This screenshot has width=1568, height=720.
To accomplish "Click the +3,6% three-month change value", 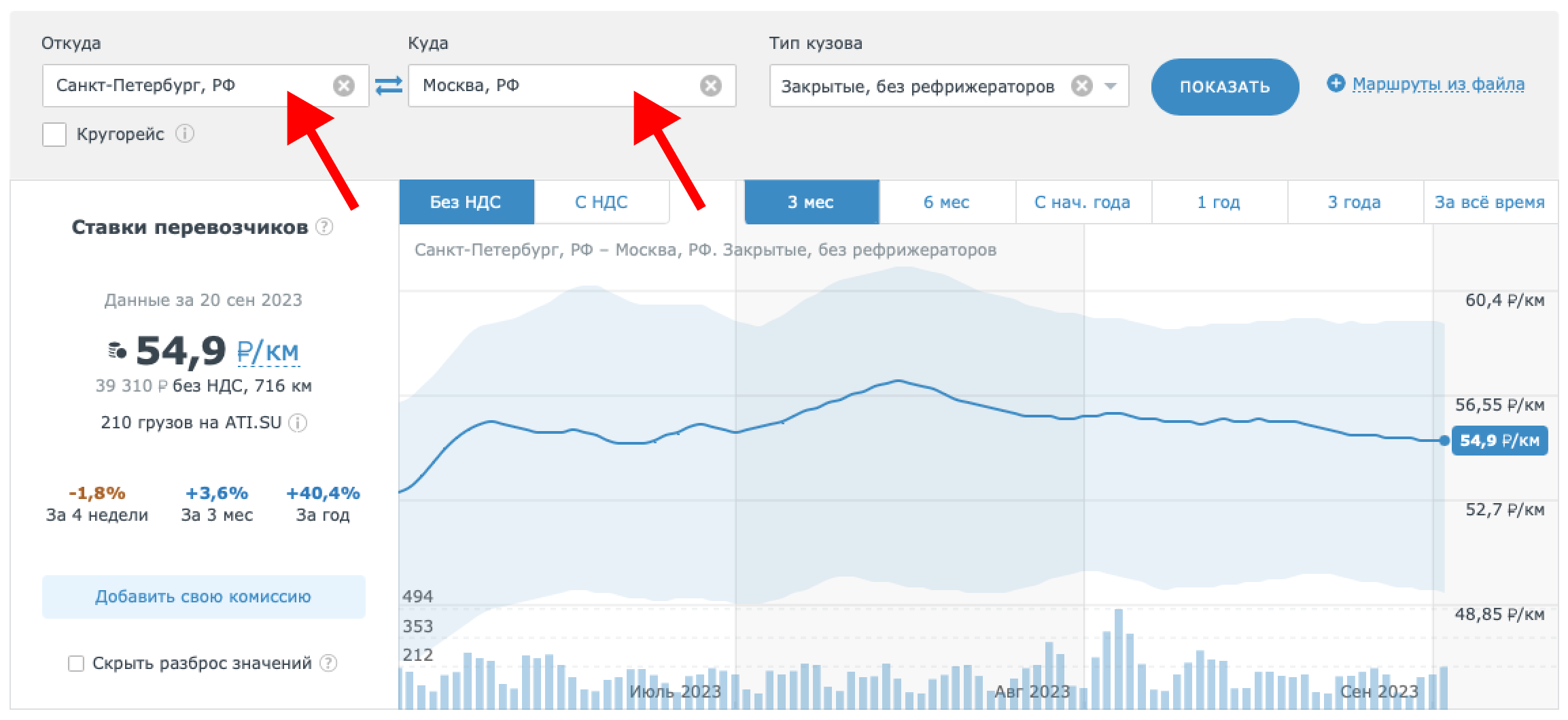I will pos(217,493).
